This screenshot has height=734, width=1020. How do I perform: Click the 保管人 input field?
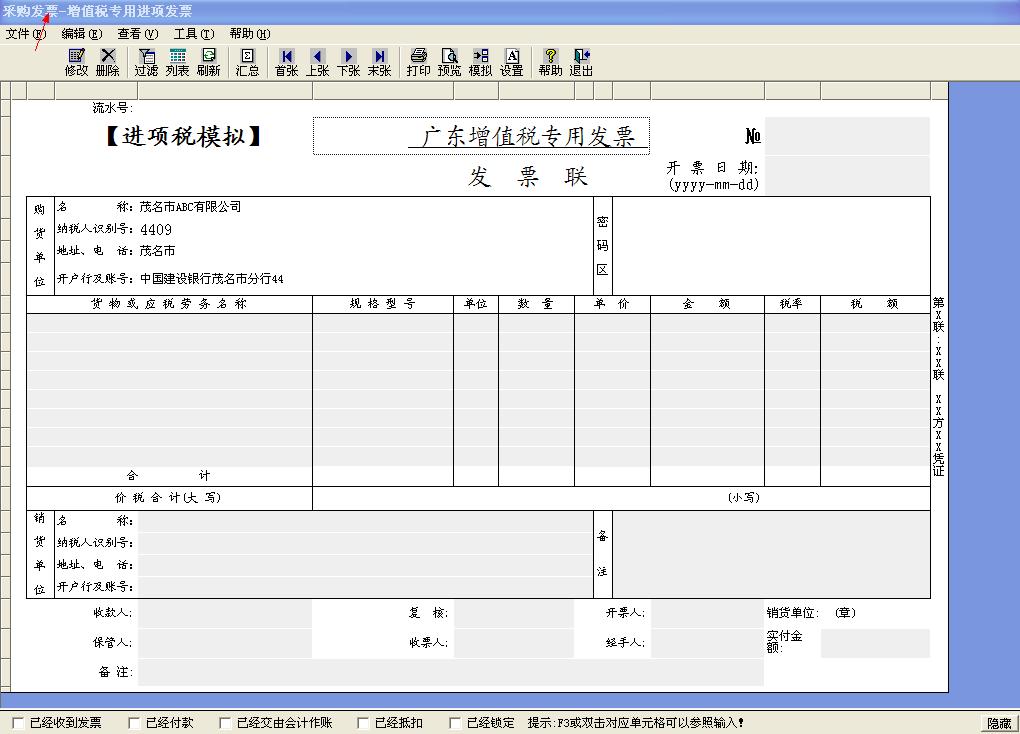(224, 643)
